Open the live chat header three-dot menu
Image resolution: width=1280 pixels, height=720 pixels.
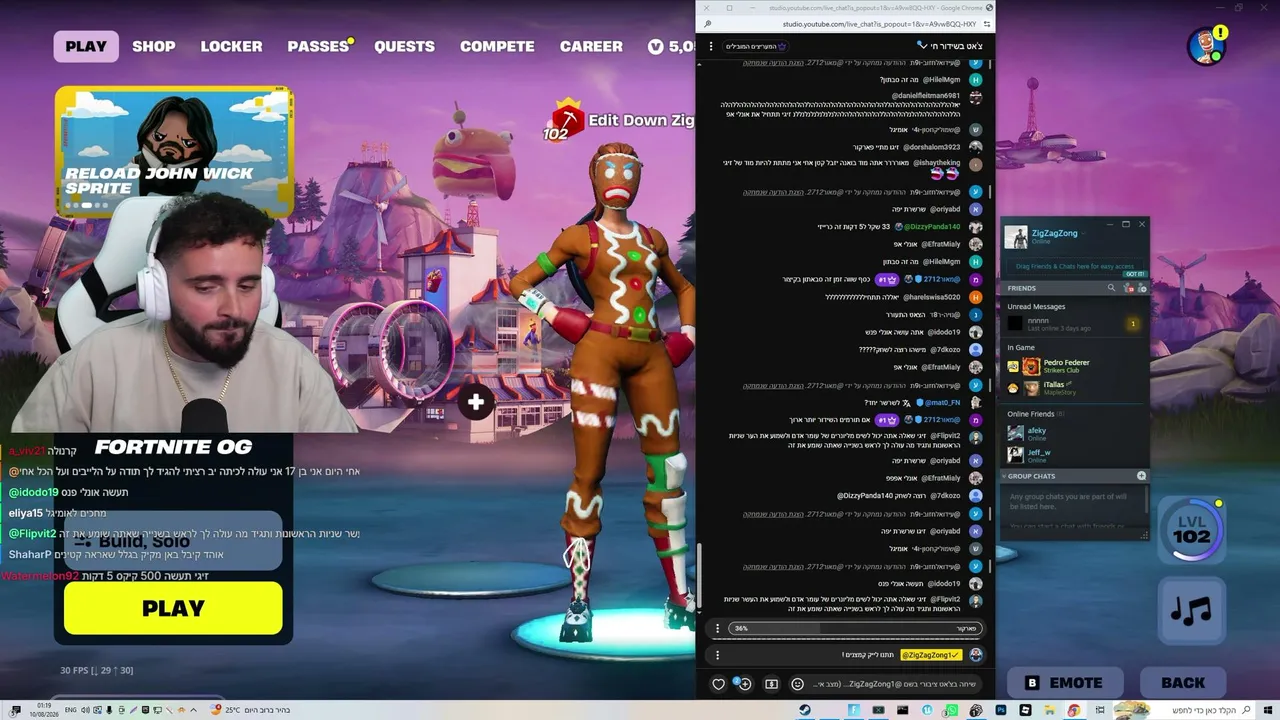coord(711,46)
